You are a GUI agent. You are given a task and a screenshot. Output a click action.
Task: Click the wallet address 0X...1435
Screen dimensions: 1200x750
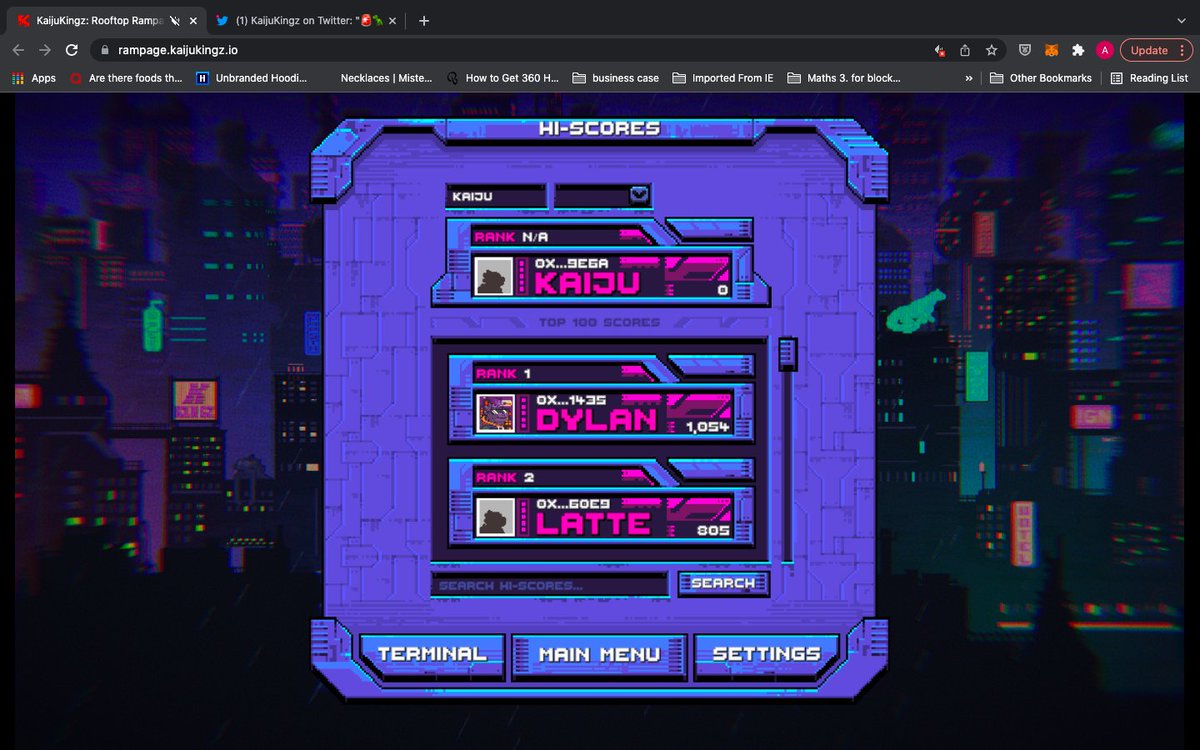click(x=571, y=400)
